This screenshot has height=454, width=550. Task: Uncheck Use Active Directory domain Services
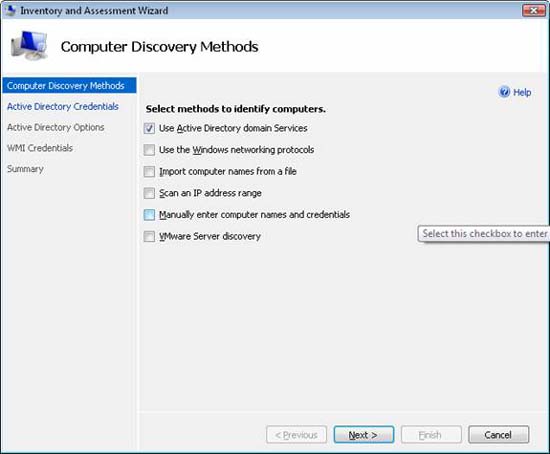149,128
